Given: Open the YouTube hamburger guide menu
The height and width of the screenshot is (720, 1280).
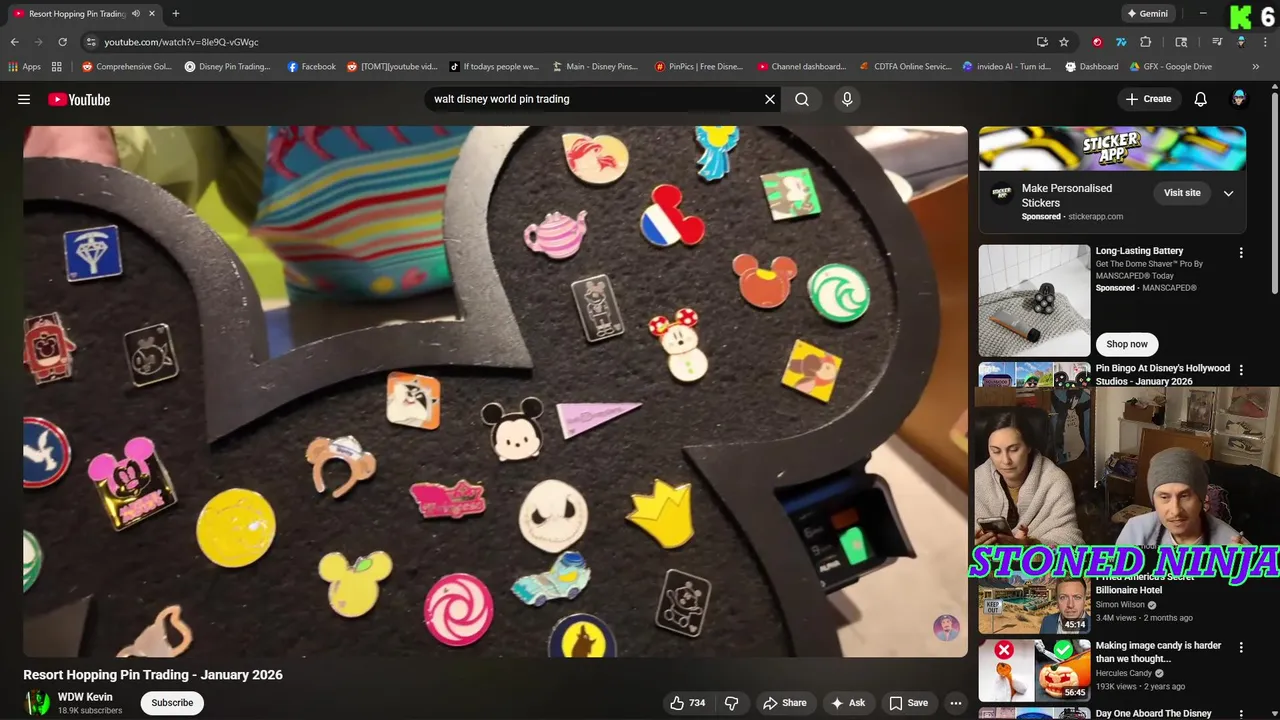Looking at the screenshot, I should (x=24, y=99).
